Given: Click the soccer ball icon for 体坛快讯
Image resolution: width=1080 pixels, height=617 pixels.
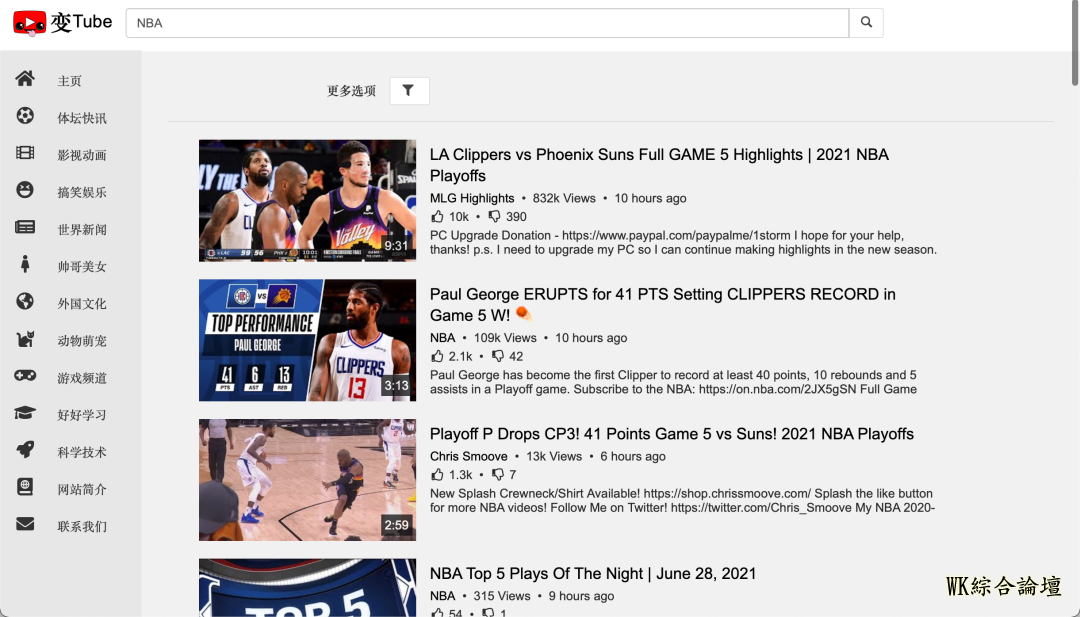Looking at the screenshot, I should [x=25, y=116].
